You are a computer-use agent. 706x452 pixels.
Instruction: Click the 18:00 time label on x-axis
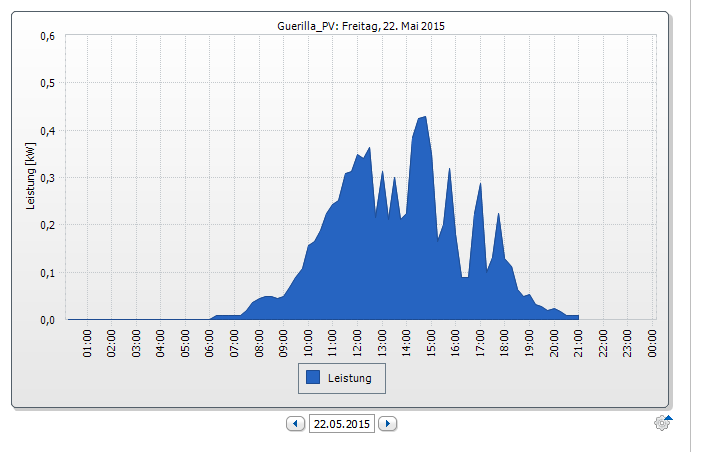[505, 341]
